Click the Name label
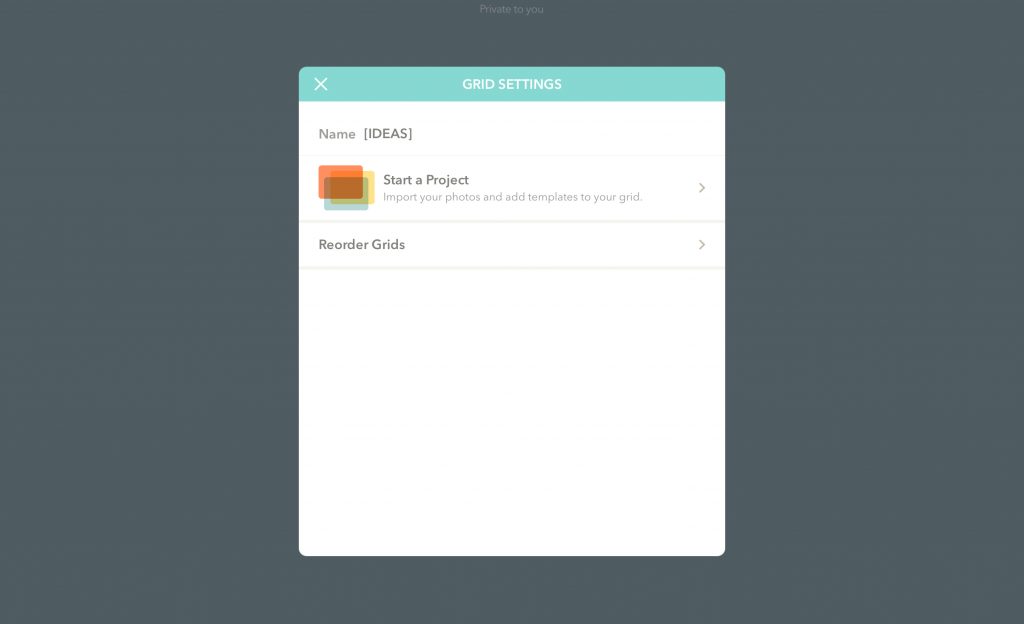 (337, 134)
